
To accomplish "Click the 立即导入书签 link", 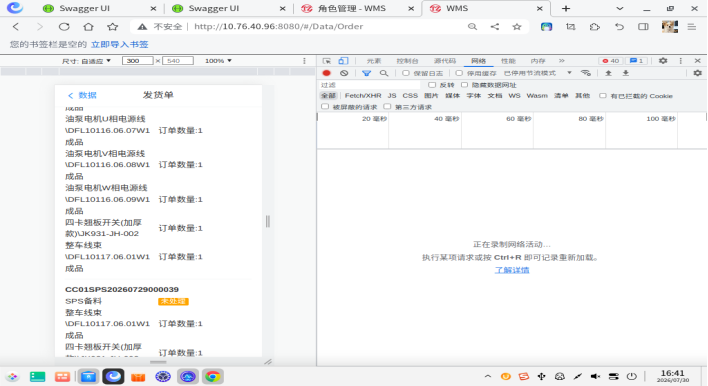I will [120, 44].
